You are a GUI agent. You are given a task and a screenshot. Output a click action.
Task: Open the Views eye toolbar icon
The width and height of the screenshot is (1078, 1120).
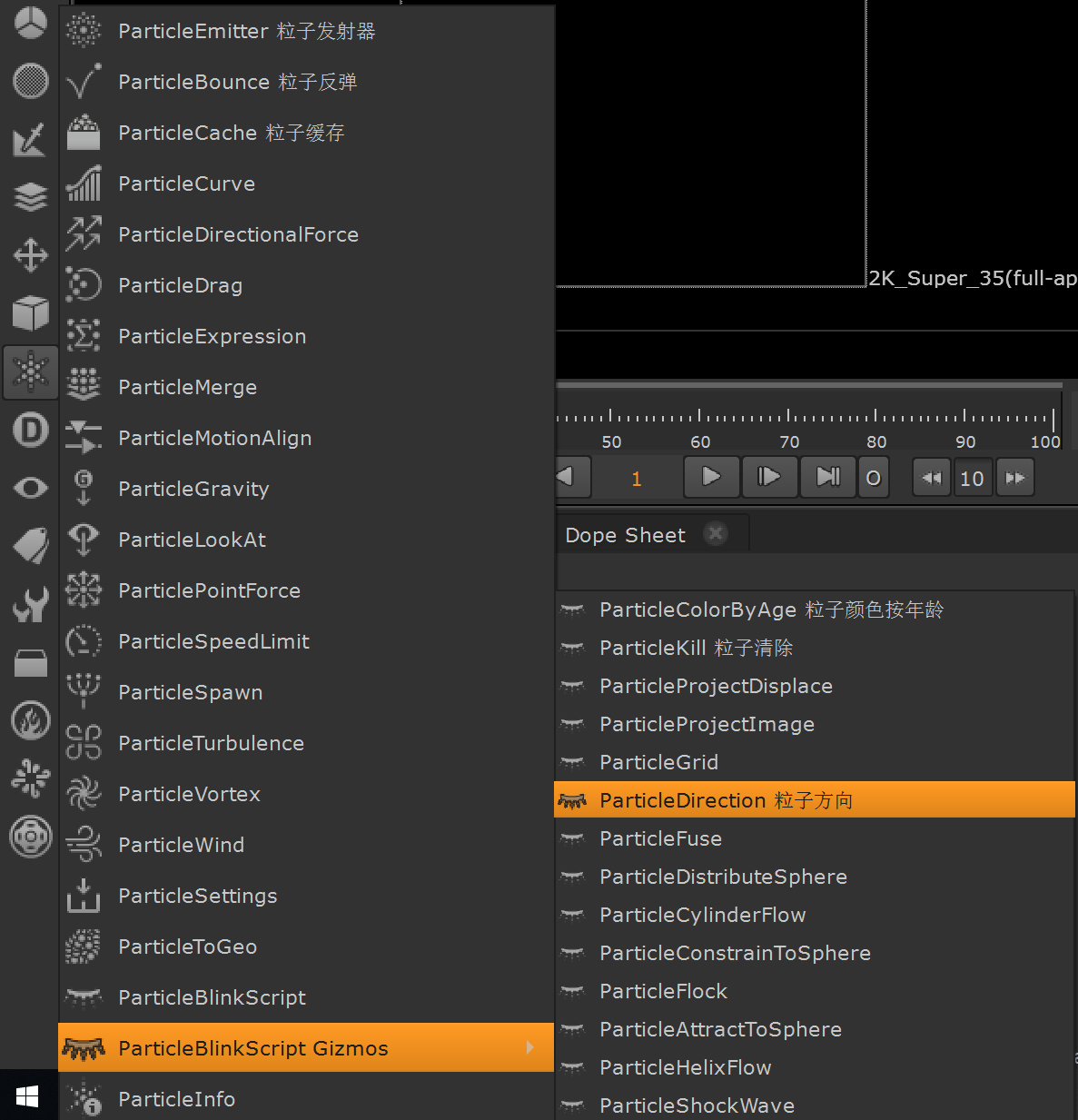31,488
